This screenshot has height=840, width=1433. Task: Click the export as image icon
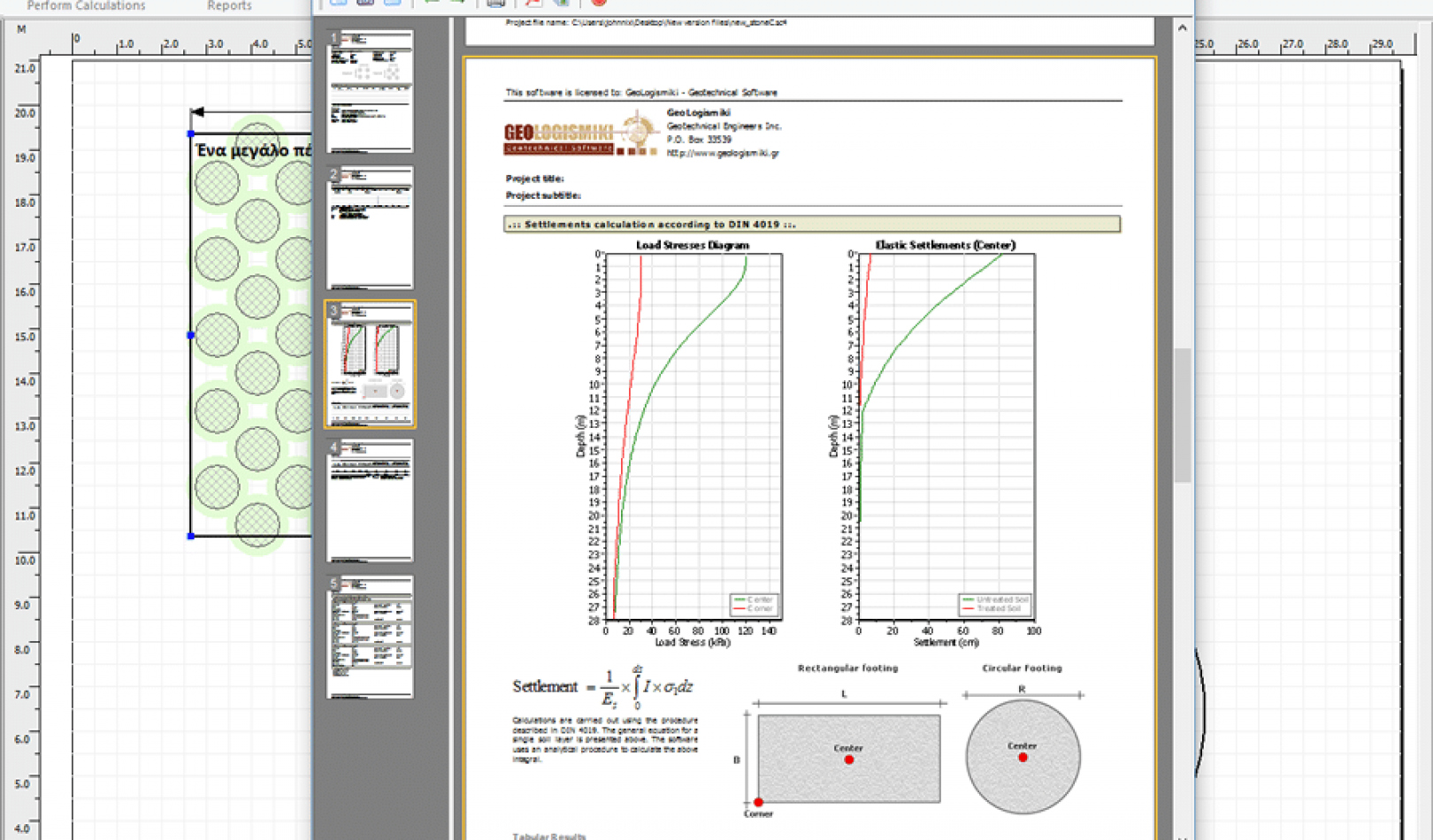coord(561,4)
